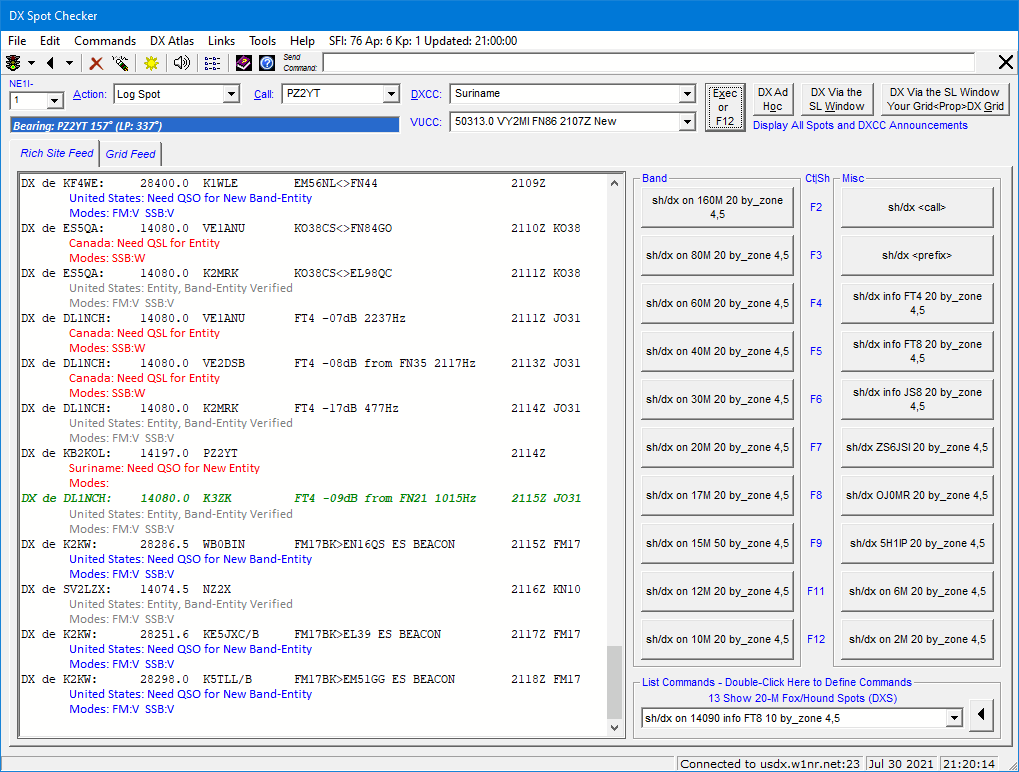The width and height of the screenshot is (1019, 772).
Task: Expand the NE1I- number dropdown
Action: [55, 101]
